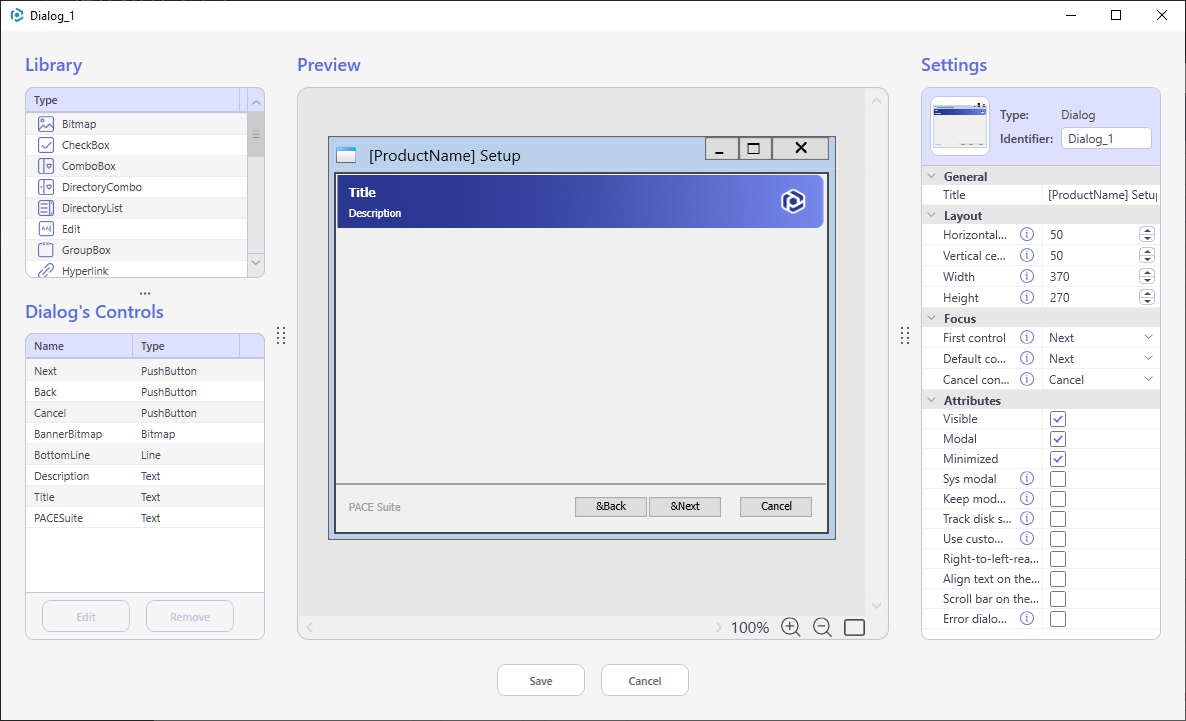Screen dimensions: 1186x721
Task: Select the GroupBox icon in Library
Action: tap(46, 250)
